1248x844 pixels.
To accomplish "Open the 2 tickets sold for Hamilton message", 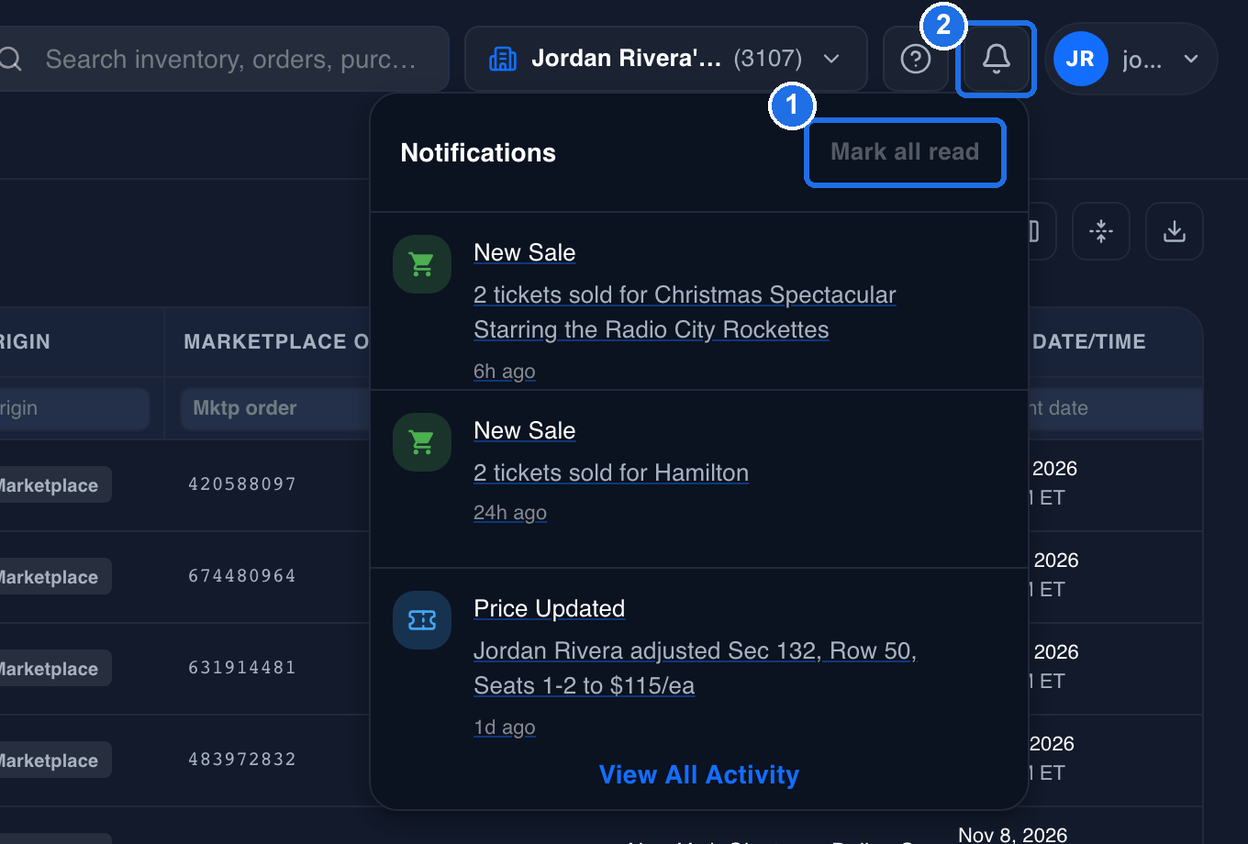I will point(611,473).
